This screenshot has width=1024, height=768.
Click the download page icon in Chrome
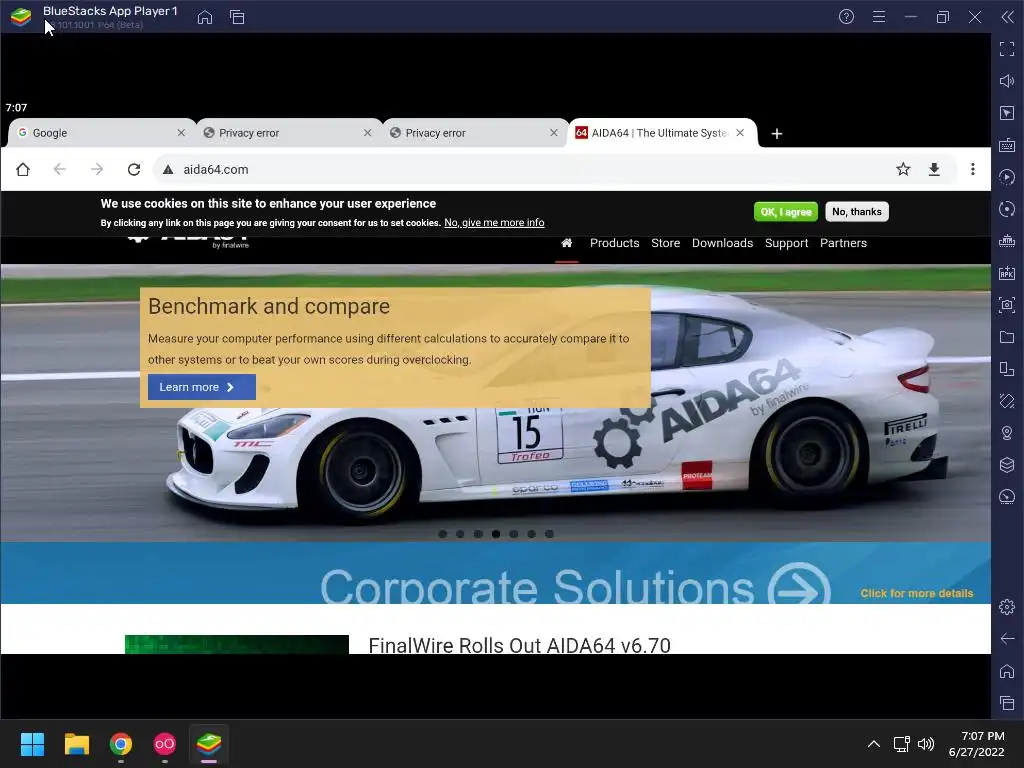[935, 169]
